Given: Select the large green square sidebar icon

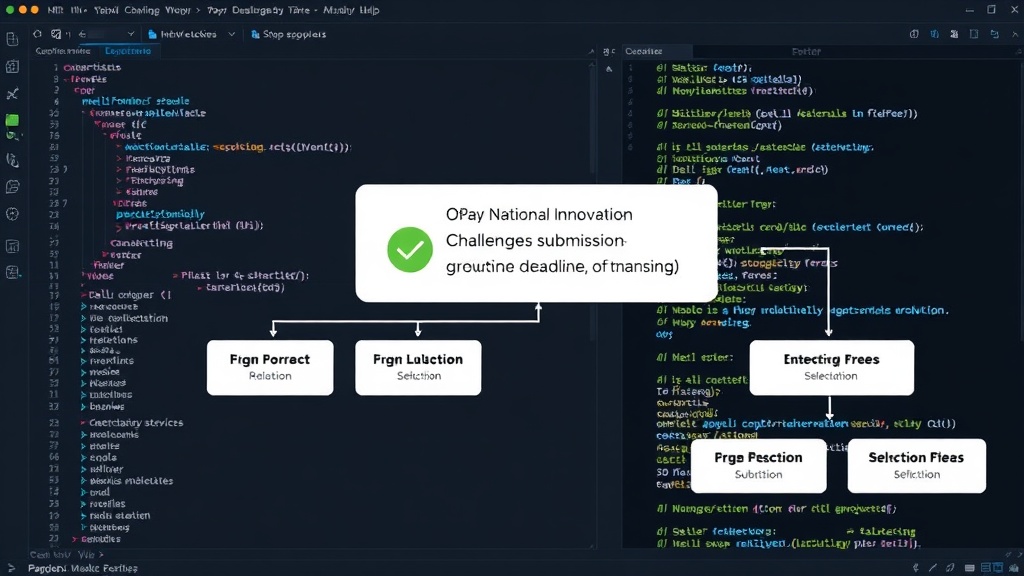Looking at the screenshot, I should point(12,120).
